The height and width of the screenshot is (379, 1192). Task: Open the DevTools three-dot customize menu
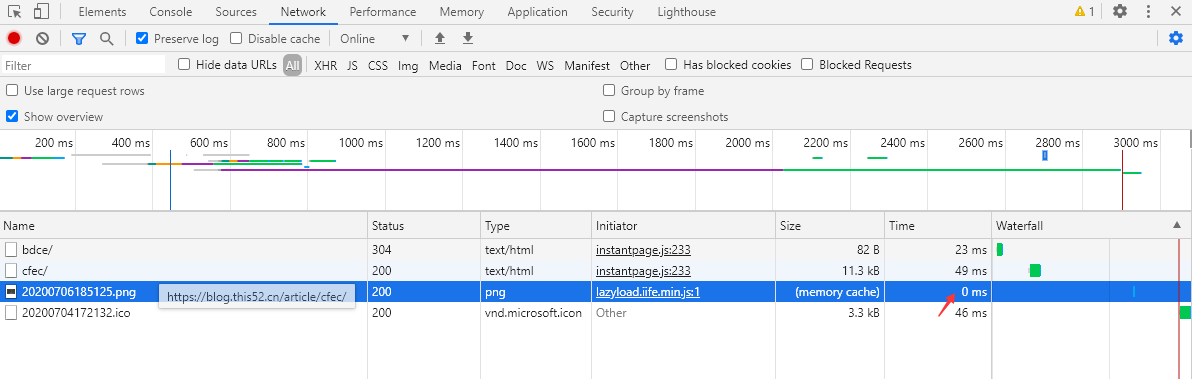[1148, 11]
